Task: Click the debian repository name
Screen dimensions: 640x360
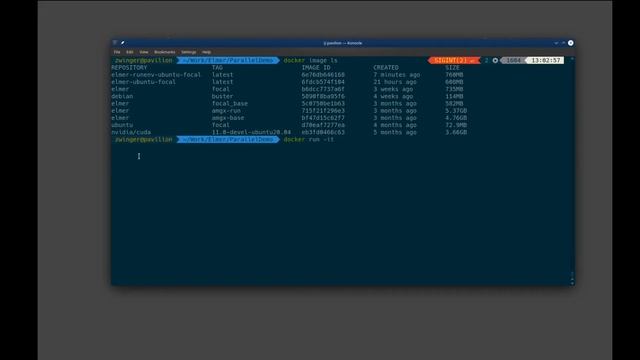Action: [122, 96]
